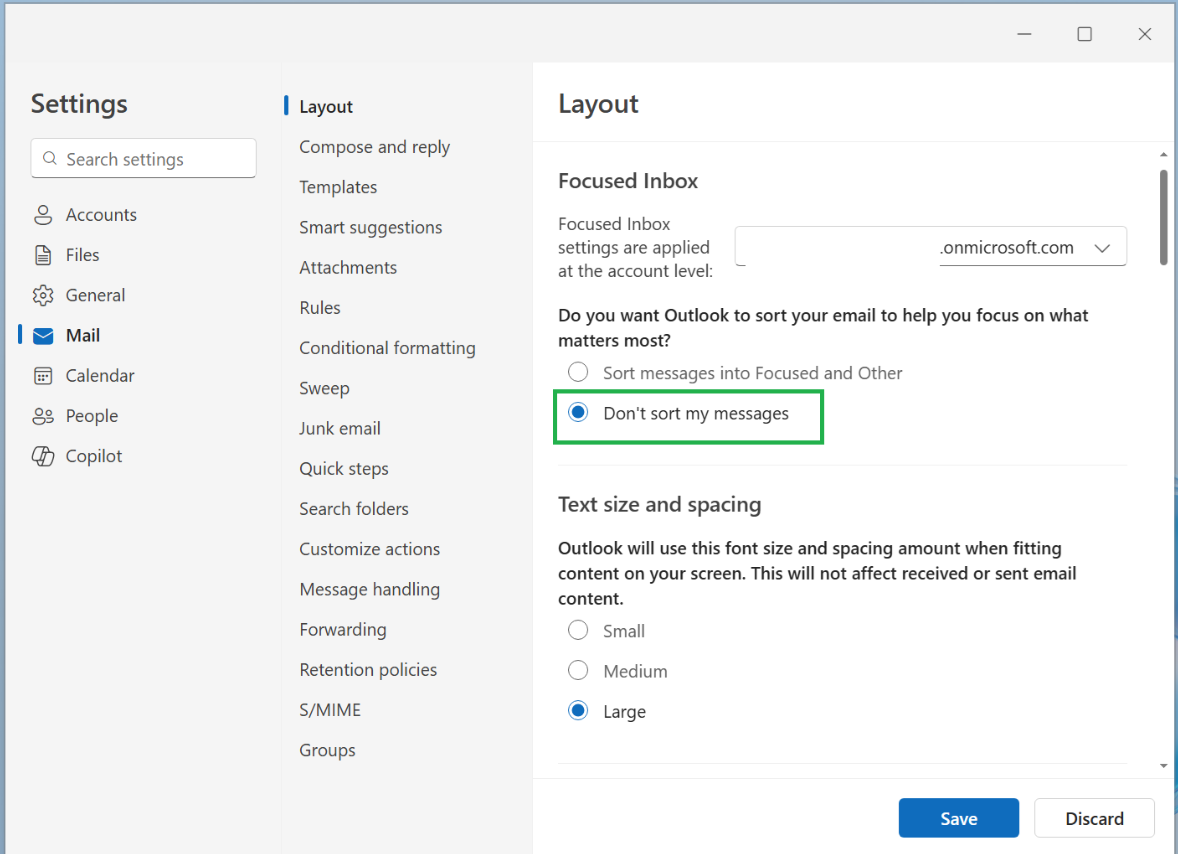Click the Discard button
Screen dimensions: 1178x854
tap(1094, 818)
